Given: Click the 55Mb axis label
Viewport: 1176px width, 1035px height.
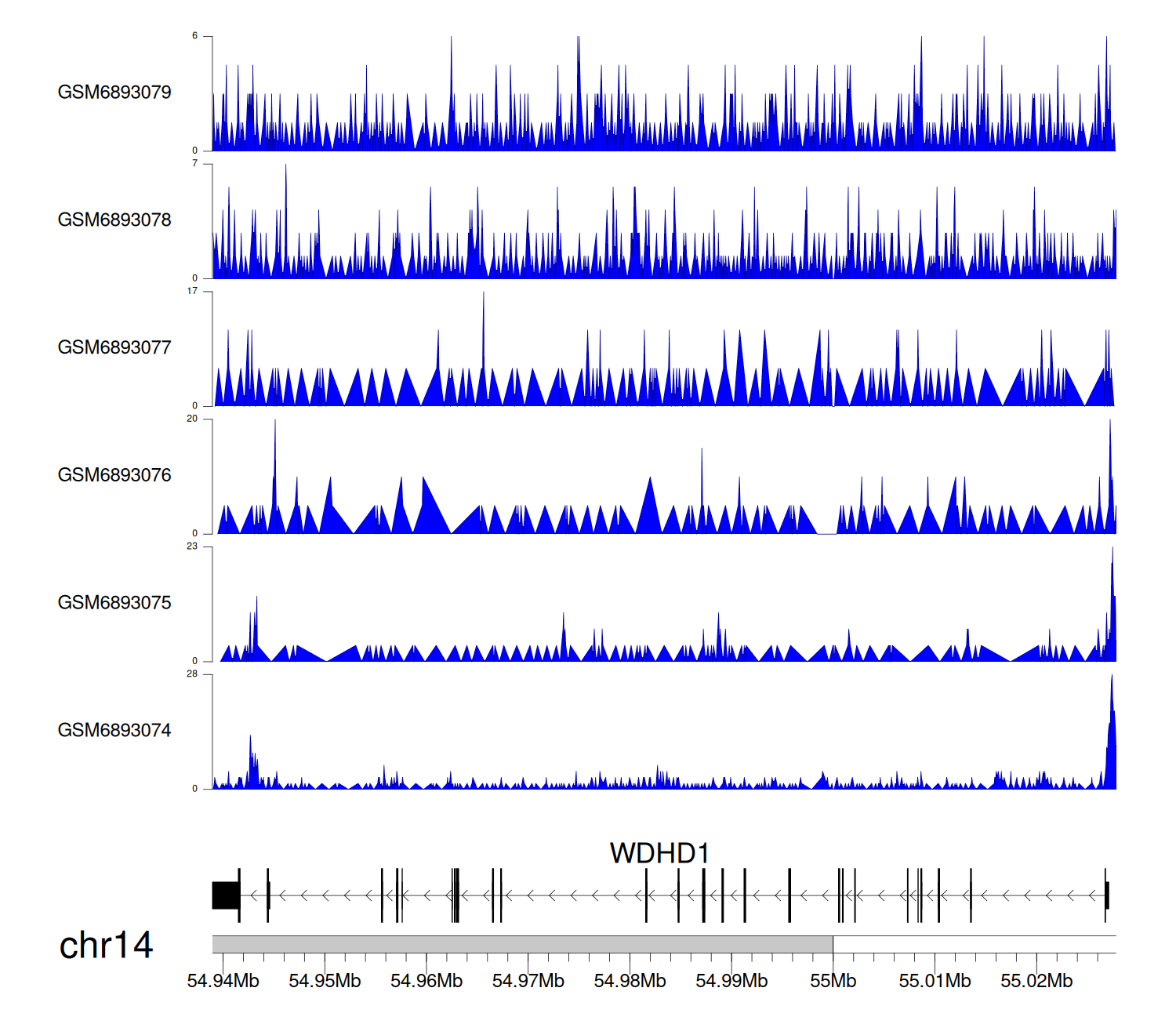Looking at the screenshot, I should (833, 981).
